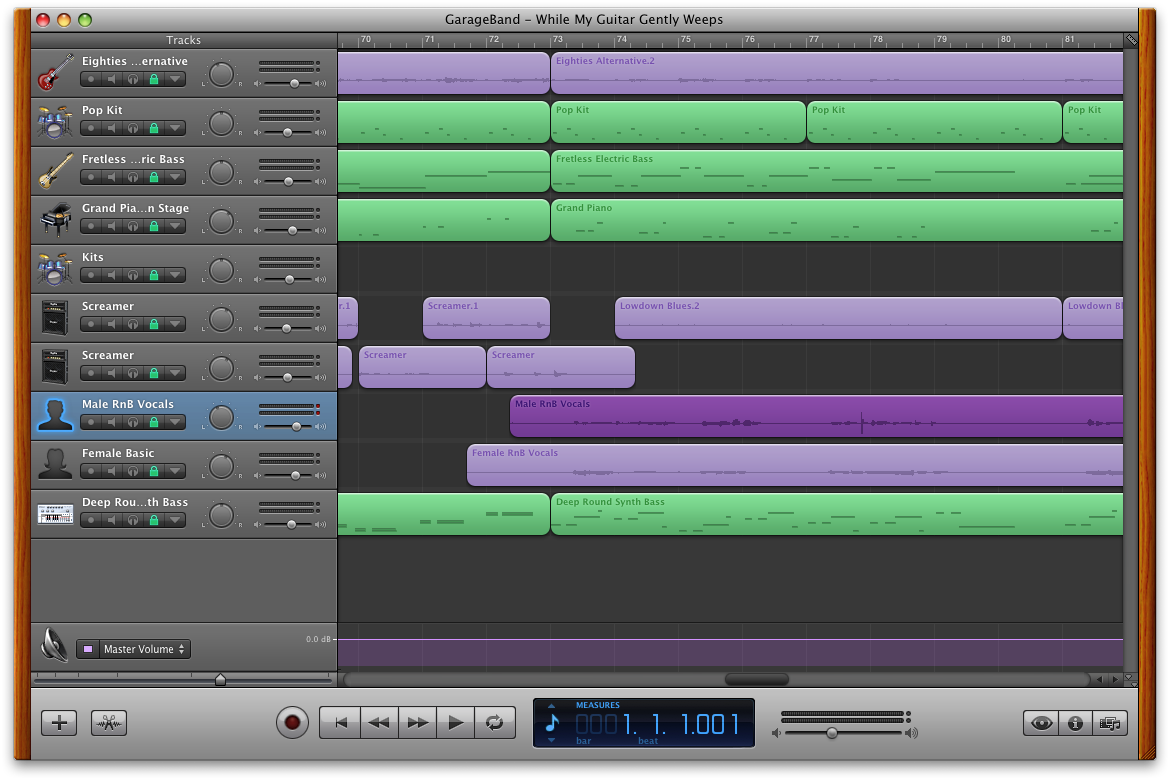This screenshot has height=780, width=1170.
Task: Mute the Kits track
Action: pos(112,275)
